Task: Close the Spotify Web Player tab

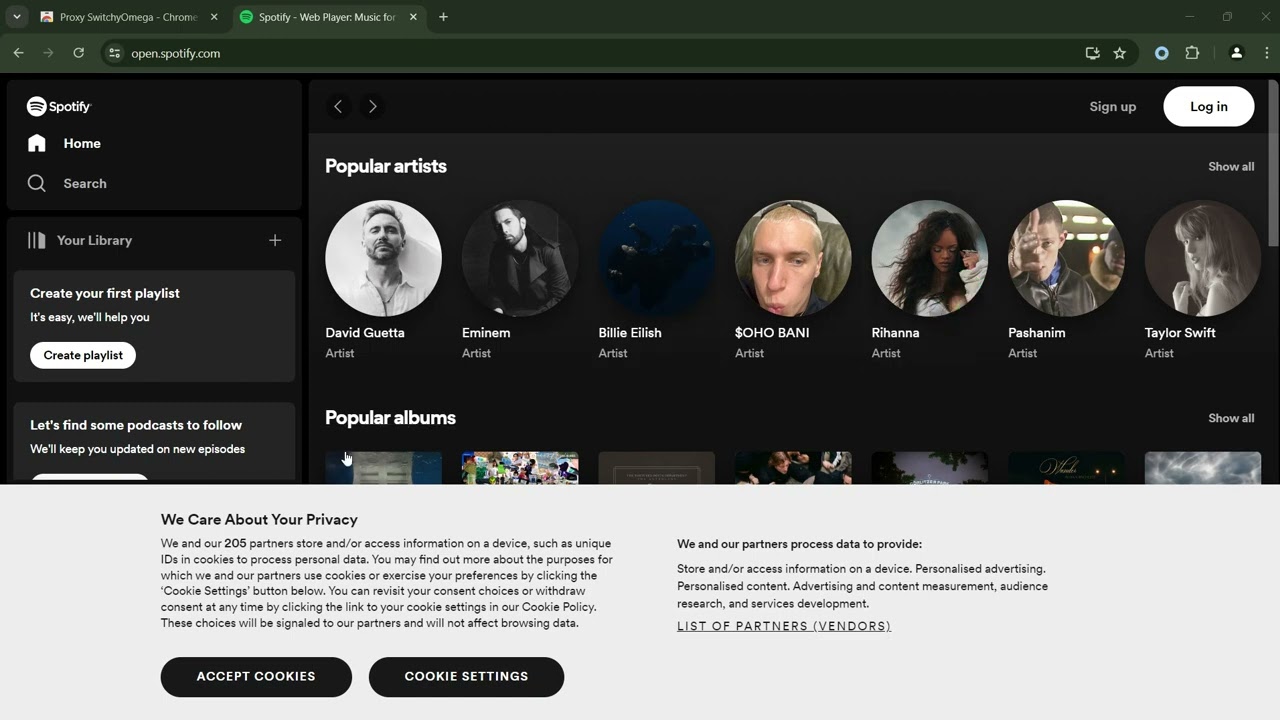Action: click(413, 17)
